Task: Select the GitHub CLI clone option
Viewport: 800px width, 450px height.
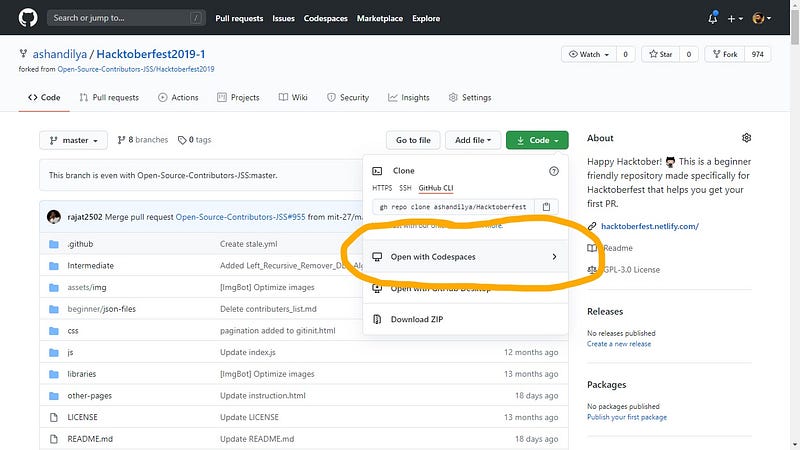Action: point(436,188)
